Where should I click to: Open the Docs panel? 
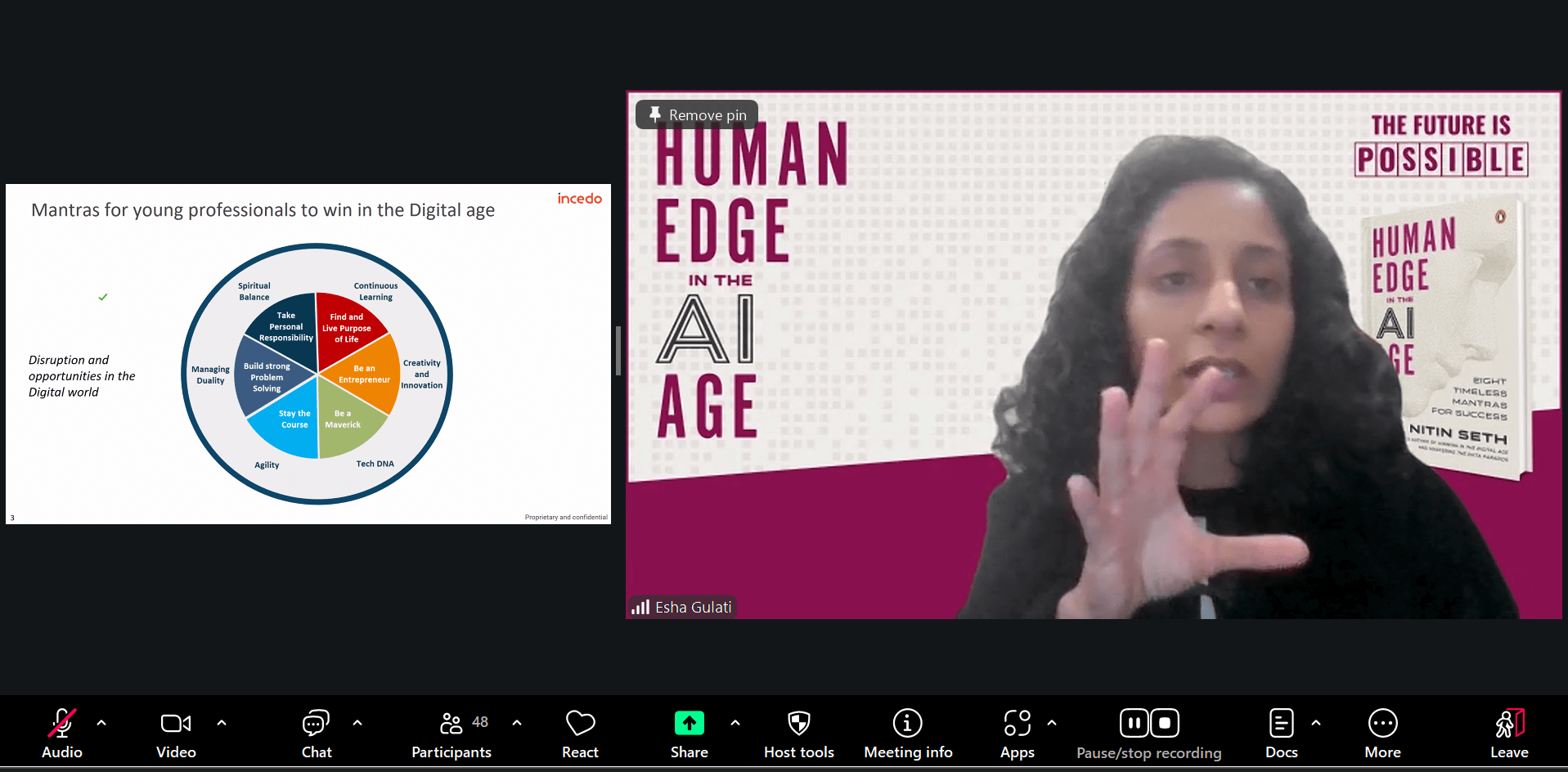(x=1281, y=725)
